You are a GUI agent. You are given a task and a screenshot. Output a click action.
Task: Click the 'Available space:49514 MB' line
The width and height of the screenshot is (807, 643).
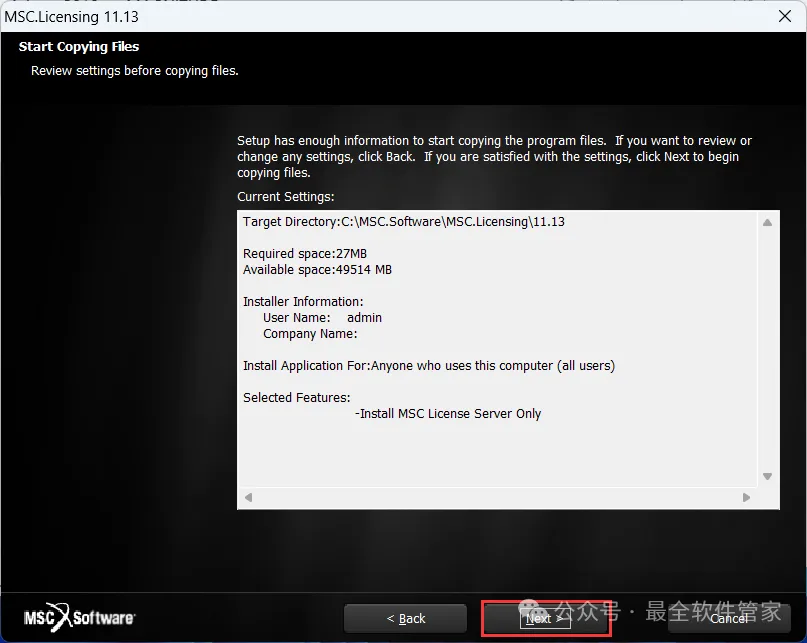click(x=317, y=270)
